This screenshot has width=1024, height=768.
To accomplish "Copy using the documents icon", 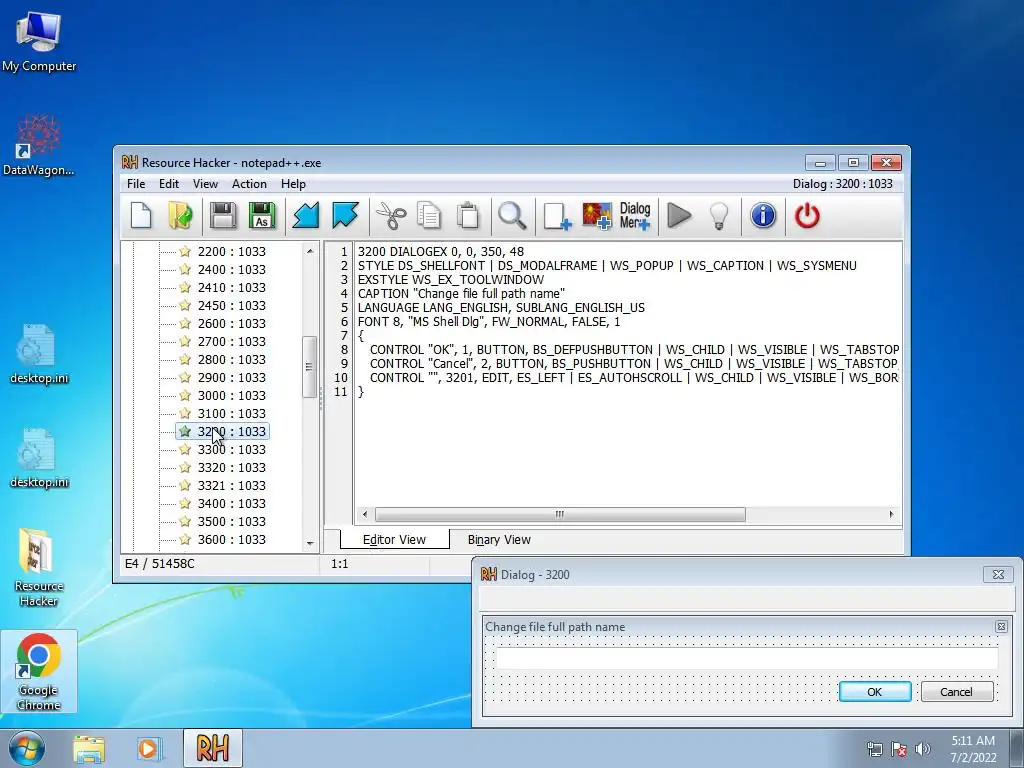I will (x=429, y=216).
